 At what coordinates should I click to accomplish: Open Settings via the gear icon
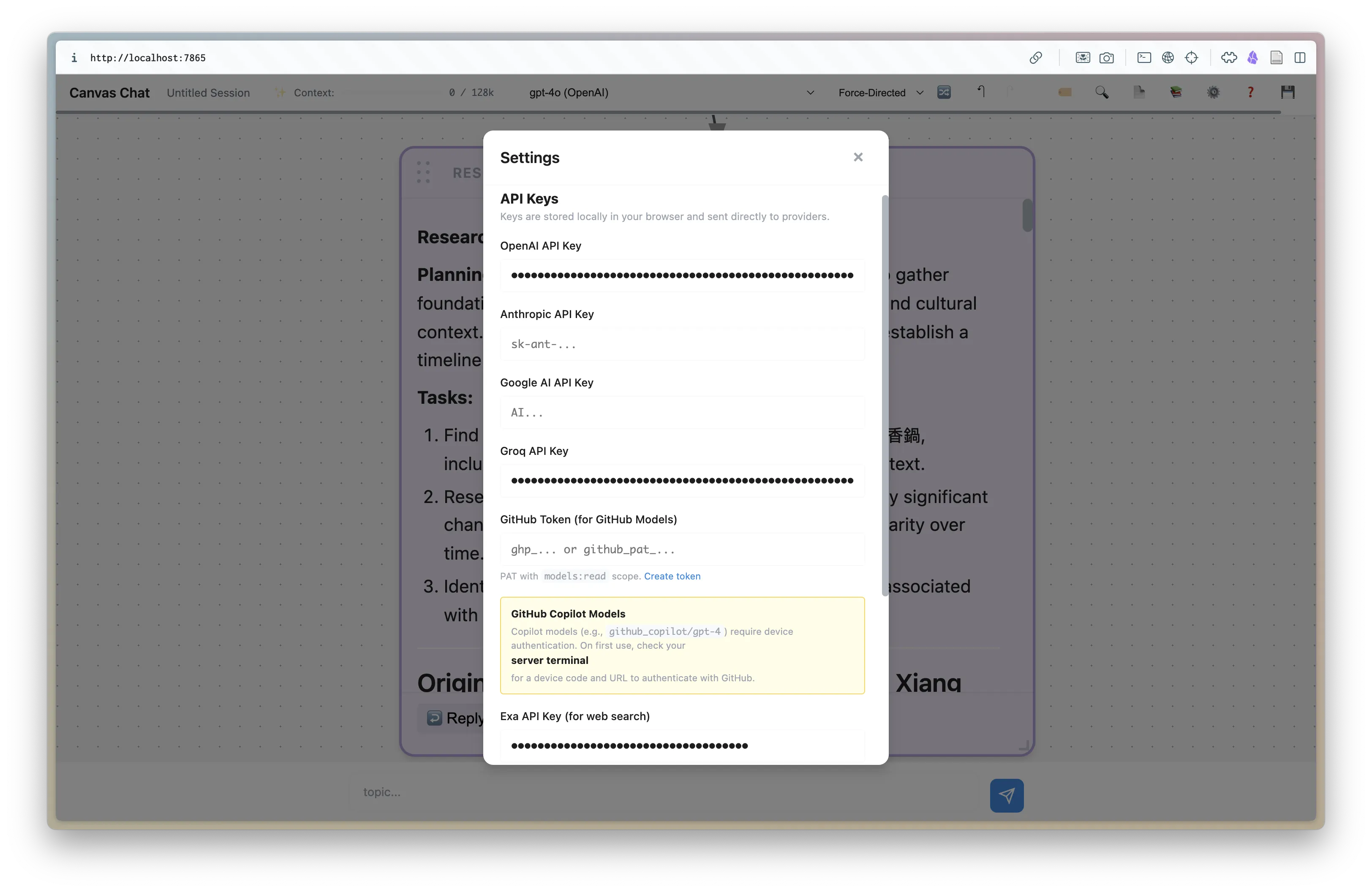click(x=1214, y=92)
